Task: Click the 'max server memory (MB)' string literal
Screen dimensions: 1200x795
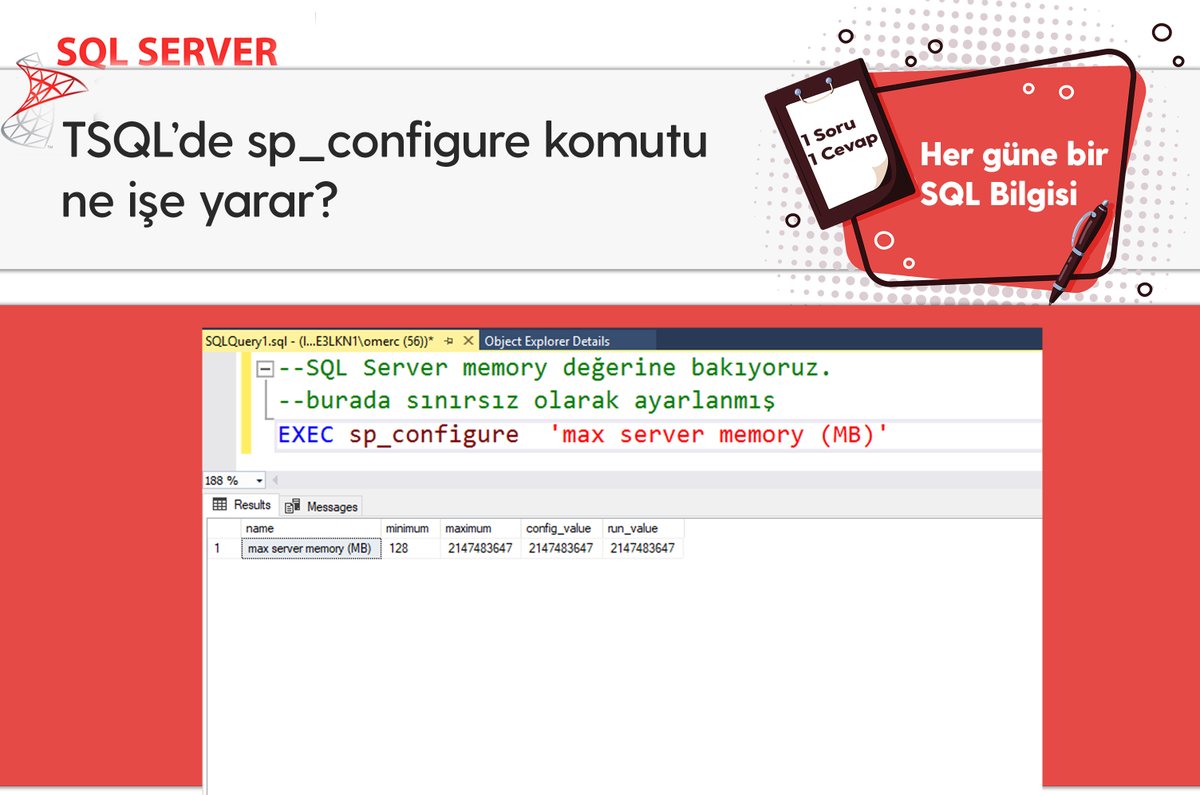Action: tap(719, 435)
